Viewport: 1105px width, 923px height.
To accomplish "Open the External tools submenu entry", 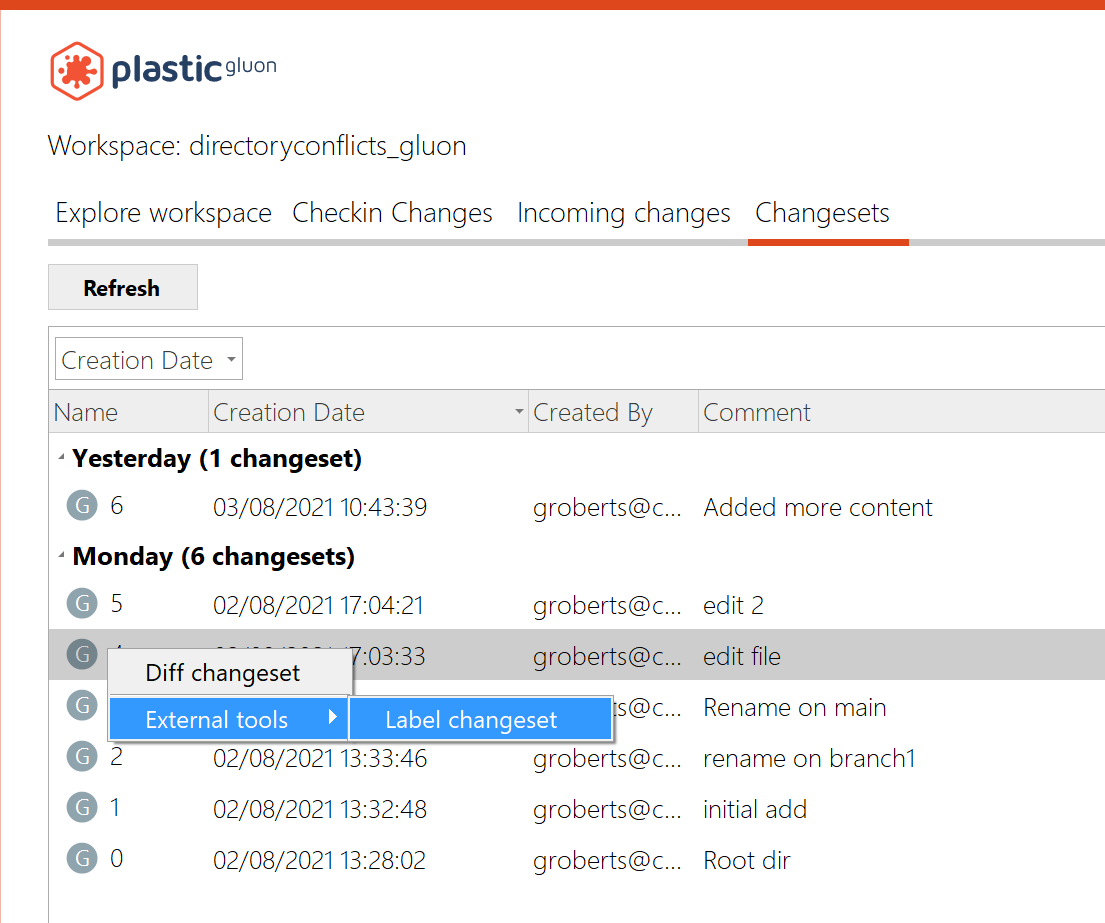I will point(217,720).
